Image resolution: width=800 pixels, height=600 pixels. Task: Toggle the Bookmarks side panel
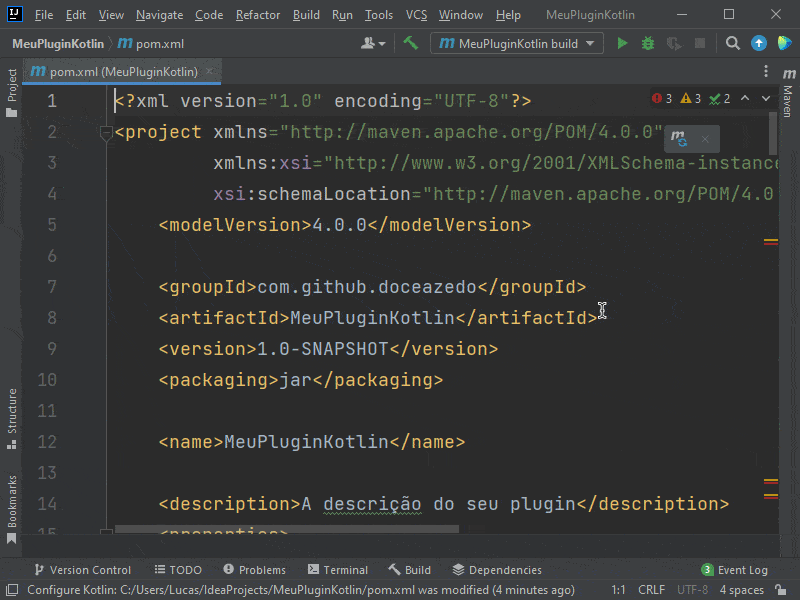pos(12,508)
